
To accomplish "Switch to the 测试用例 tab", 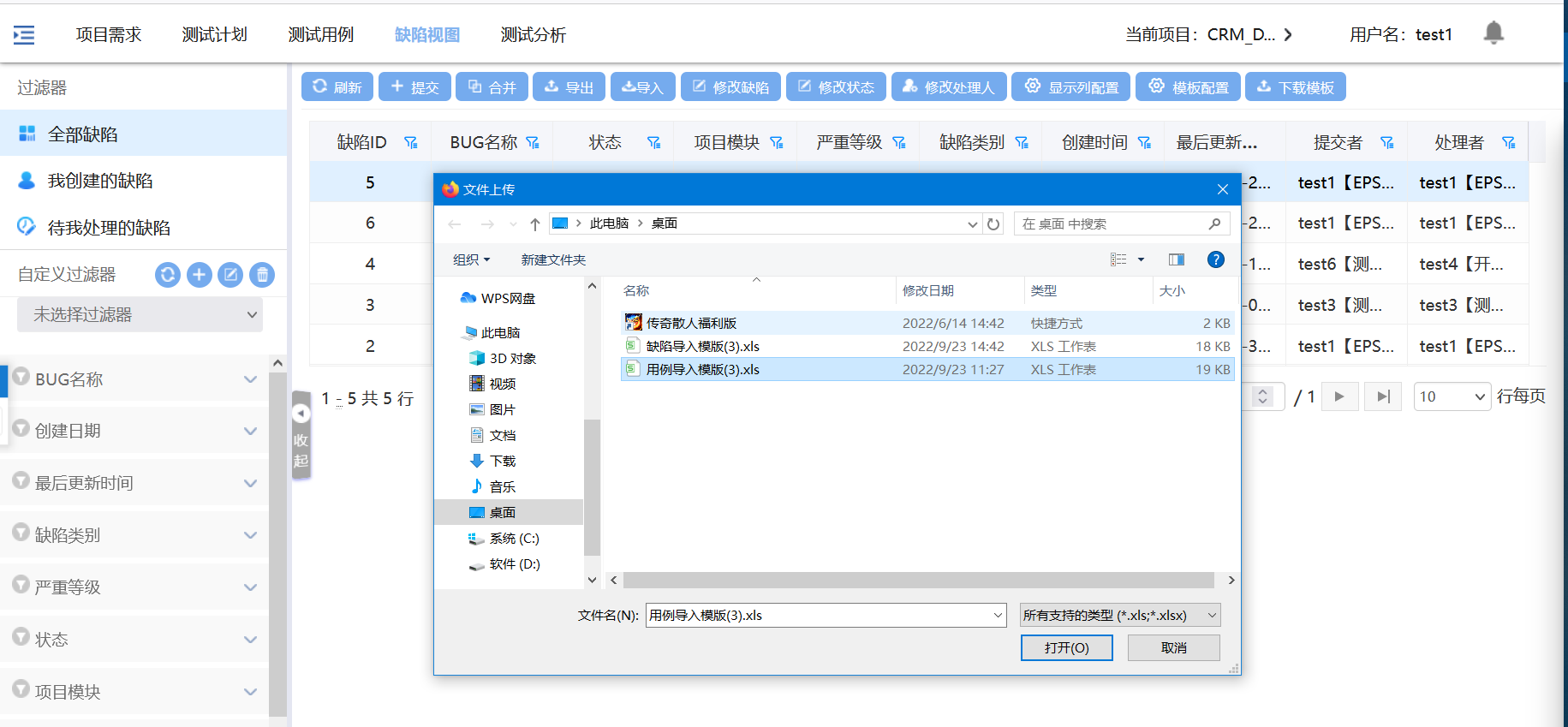I will pos(320,35).
